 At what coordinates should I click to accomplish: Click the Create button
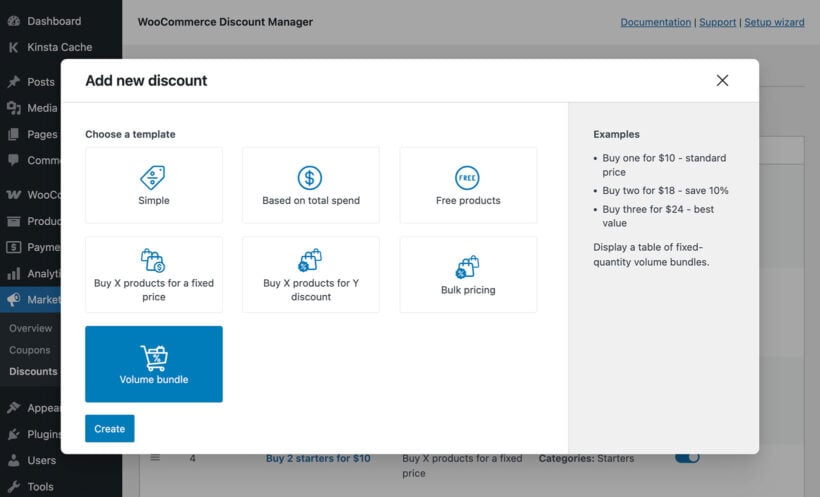[109, 429]
